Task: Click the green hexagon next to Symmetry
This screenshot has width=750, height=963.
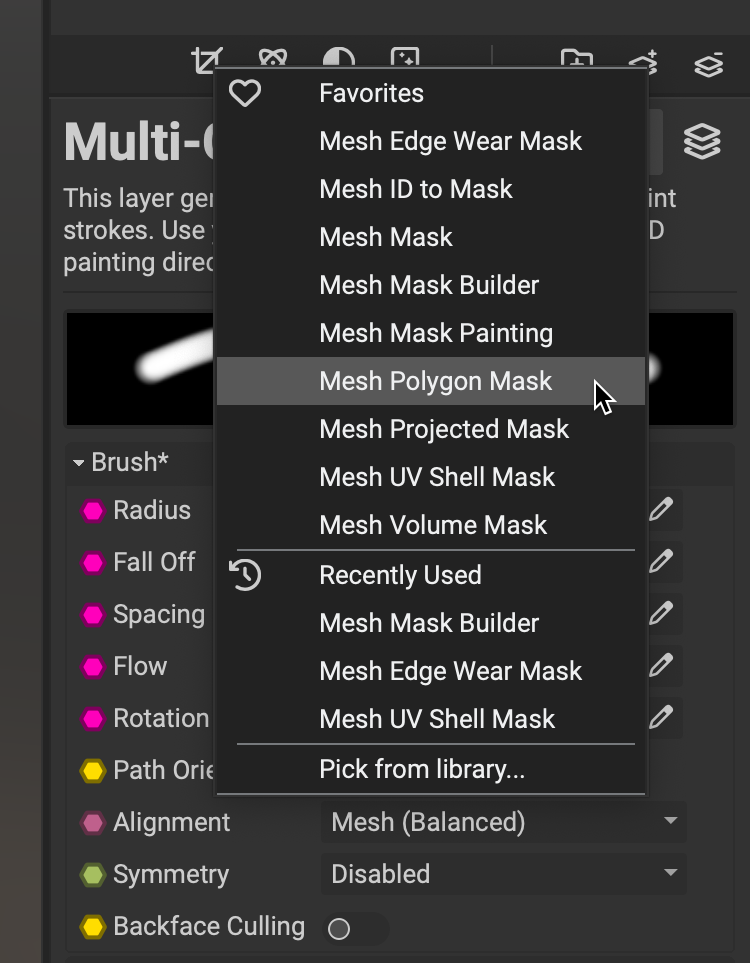Action: coord(93,875)
